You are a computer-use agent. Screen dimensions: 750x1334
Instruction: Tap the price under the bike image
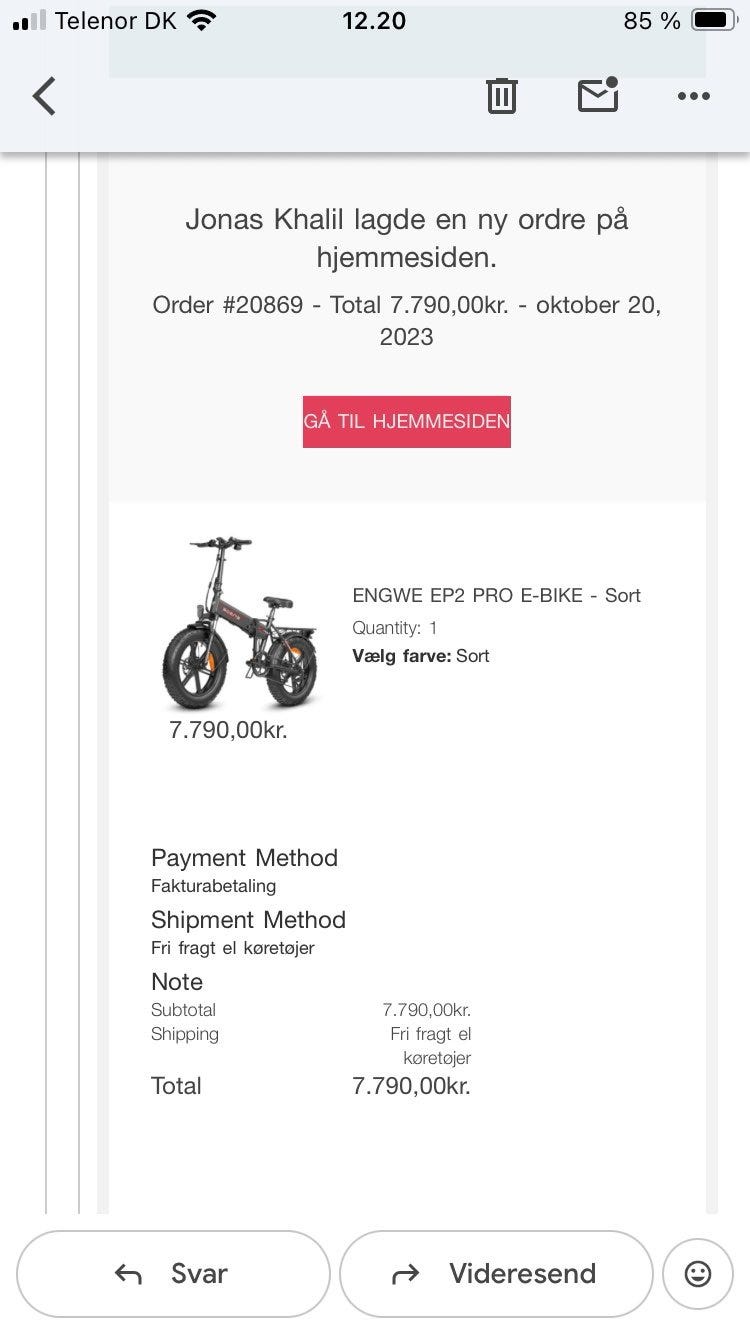228,730
